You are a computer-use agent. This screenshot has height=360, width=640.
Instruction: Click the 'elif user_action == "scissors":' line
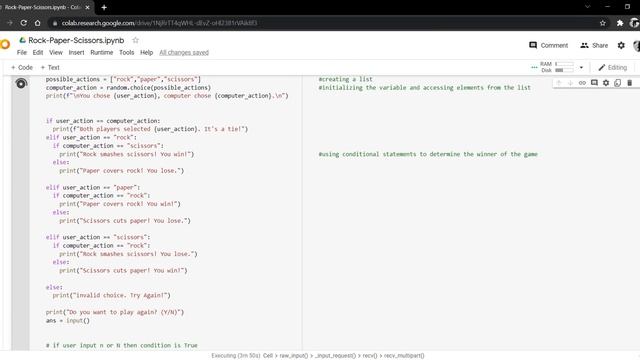click(98, 237)
